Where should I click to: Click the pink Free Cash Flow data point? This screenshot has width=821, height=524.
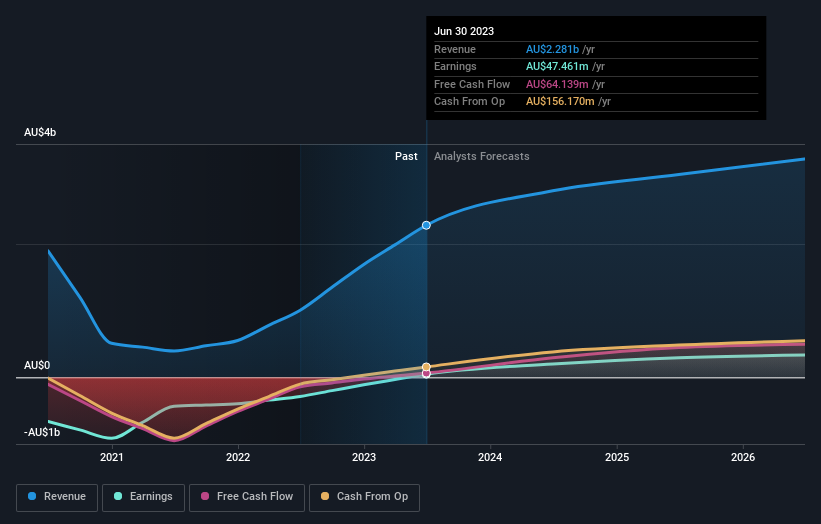pos(426,374)
